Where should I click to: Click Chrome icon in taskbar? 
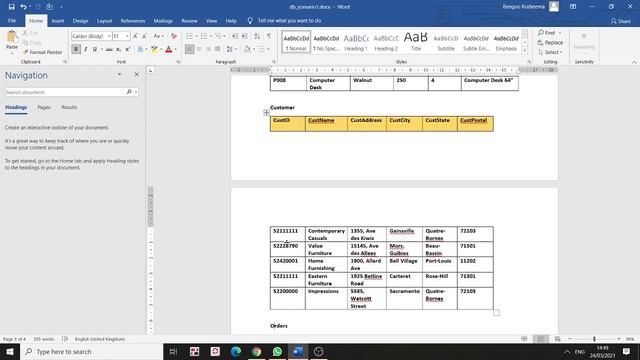click(x=256, y=351)
